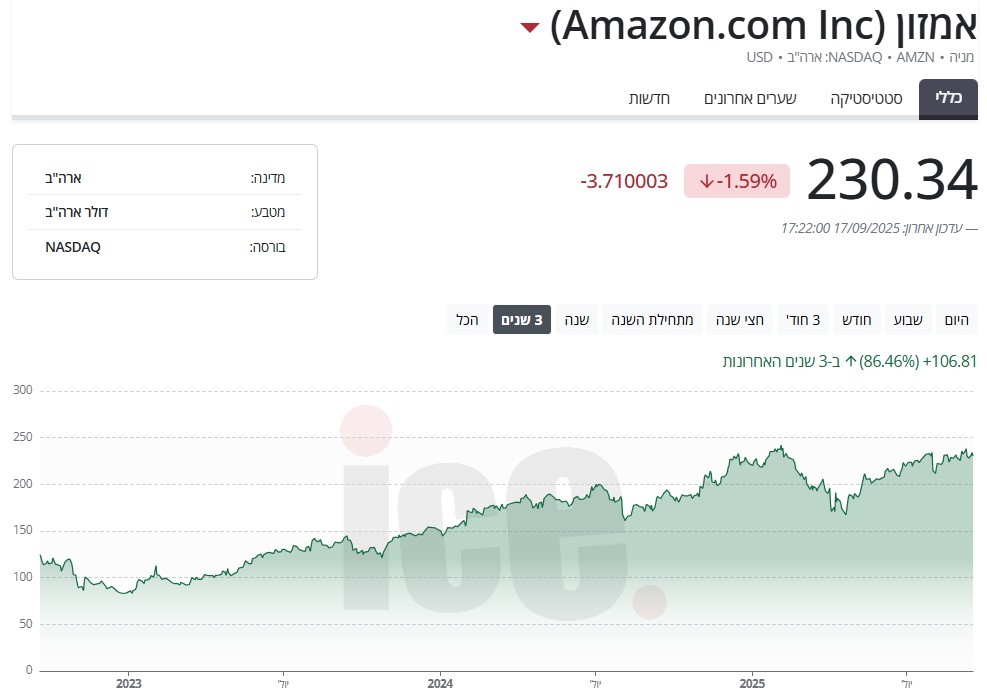This screenshot has height=696, width=987.
Task: Choose the 3 חוד' time range
Action: click(x=802, y=320)
